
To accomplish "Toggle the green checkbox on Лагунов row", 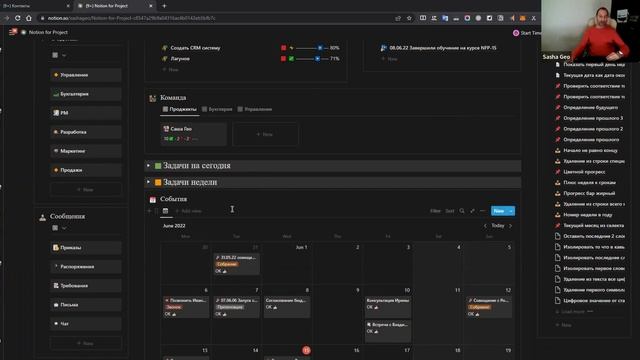I will click(291, 59).
